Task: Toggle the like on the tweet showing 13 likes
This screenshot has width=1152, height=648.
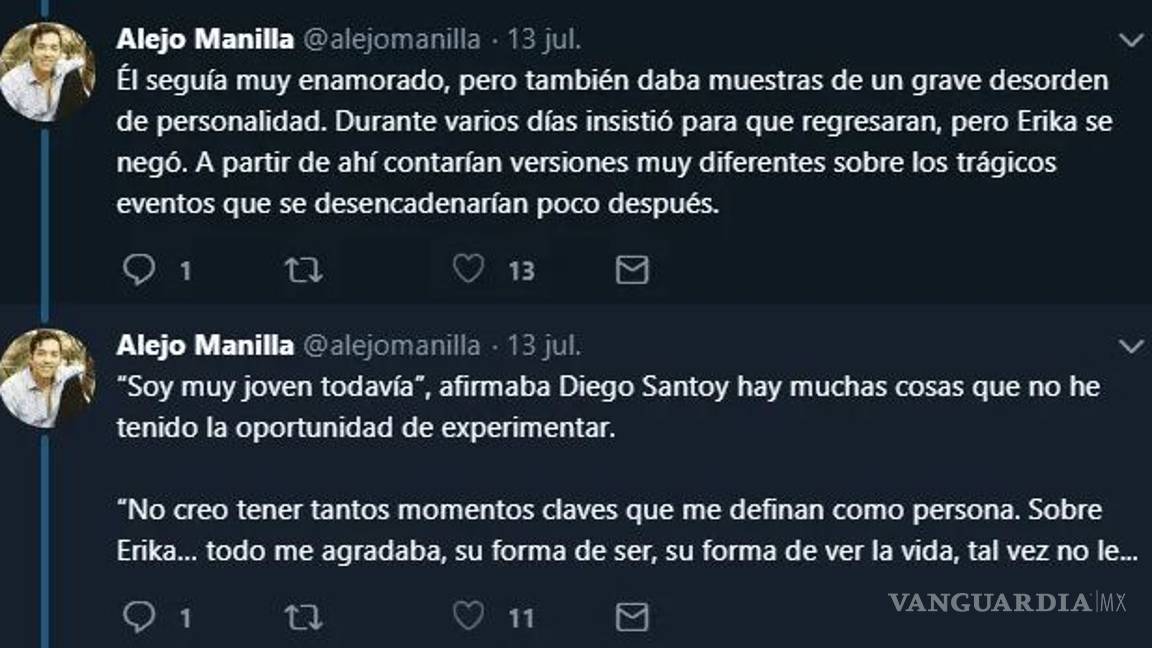Action: click(x=466, y=267)
